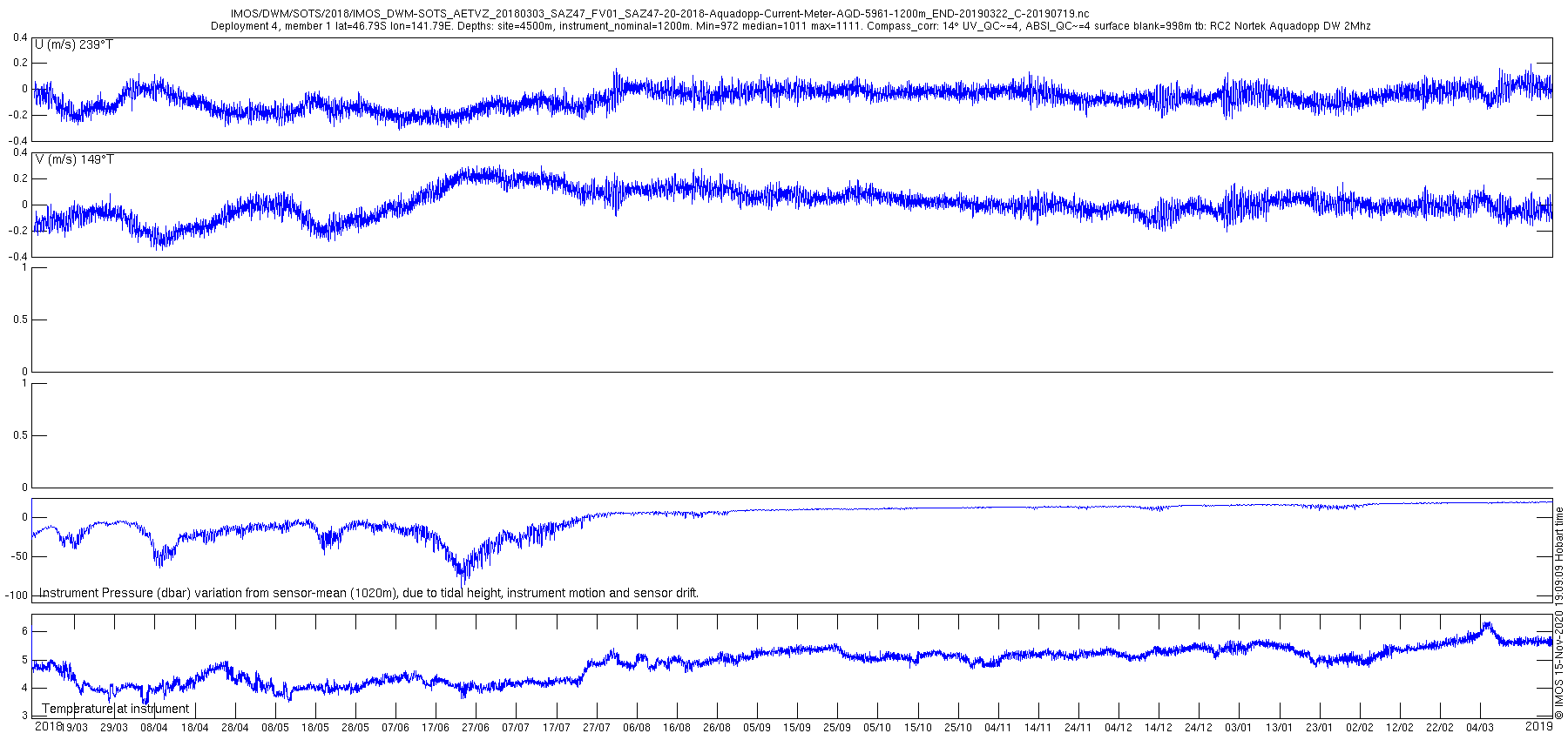Viewport: 1568px width, 740px height.
Task: Click the 'Instrument Pressure (dbar) variation' caption
Action: point(368,593)
